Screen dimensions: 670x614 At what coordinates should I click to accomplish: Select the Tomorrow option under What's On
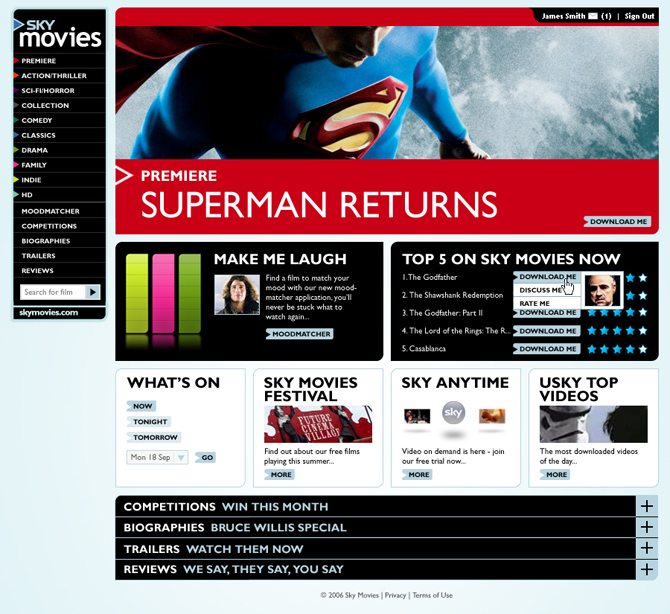[x=155, y=437]
